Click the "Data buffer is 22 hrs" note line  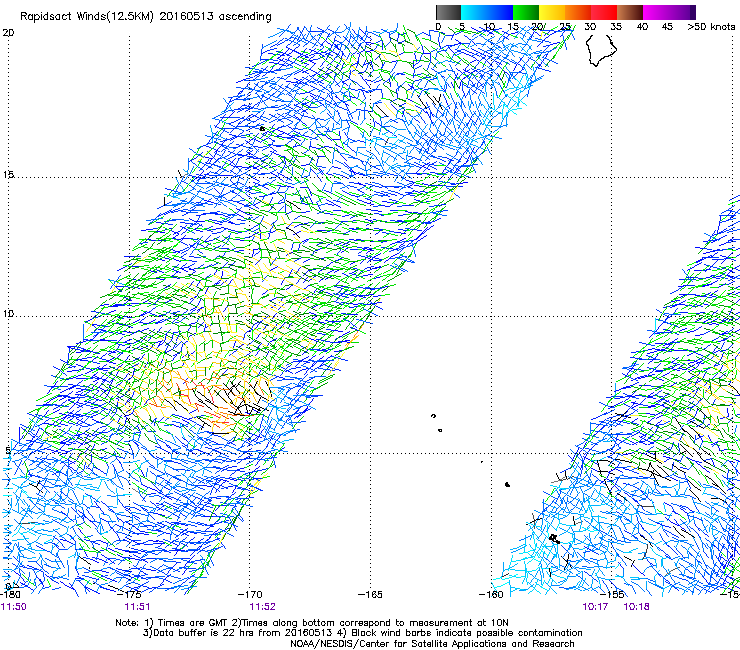pos(362,633)
